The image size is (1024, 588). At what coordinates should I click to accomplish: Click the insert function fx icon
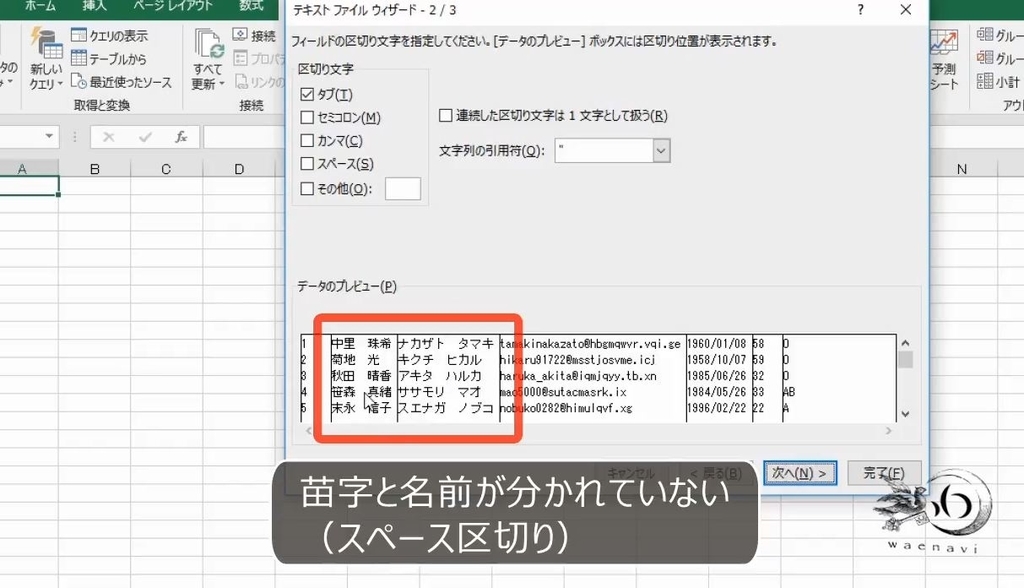click(181, 137)
